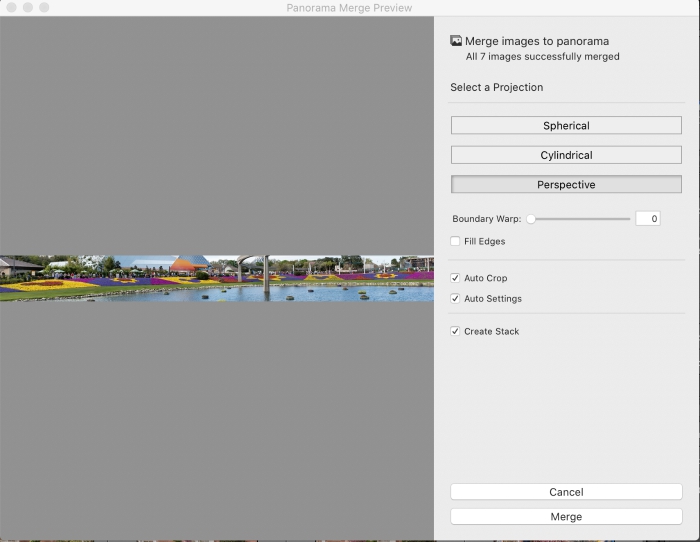Click the Merge images to panorama icon
The width and height of the screenshot is (700, 542).
click(x=456, y=41)
